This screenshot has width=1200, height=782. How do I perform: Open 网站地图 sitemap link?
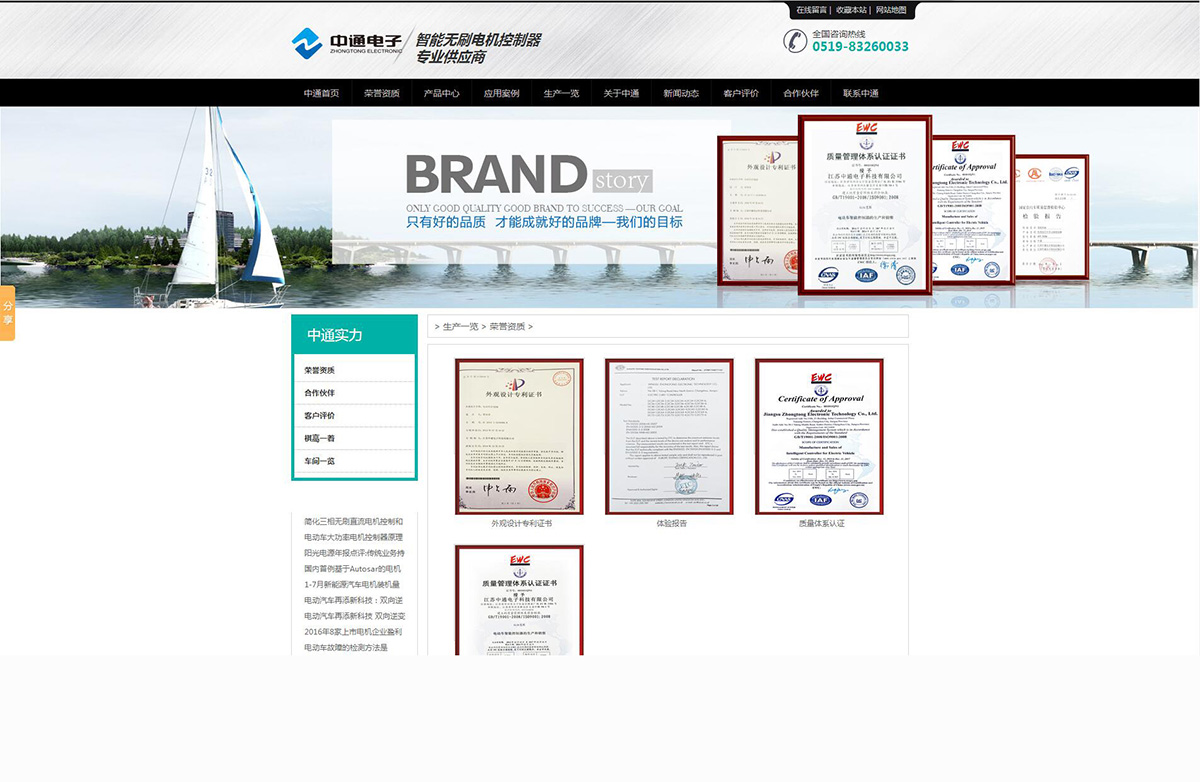point(891,10)
